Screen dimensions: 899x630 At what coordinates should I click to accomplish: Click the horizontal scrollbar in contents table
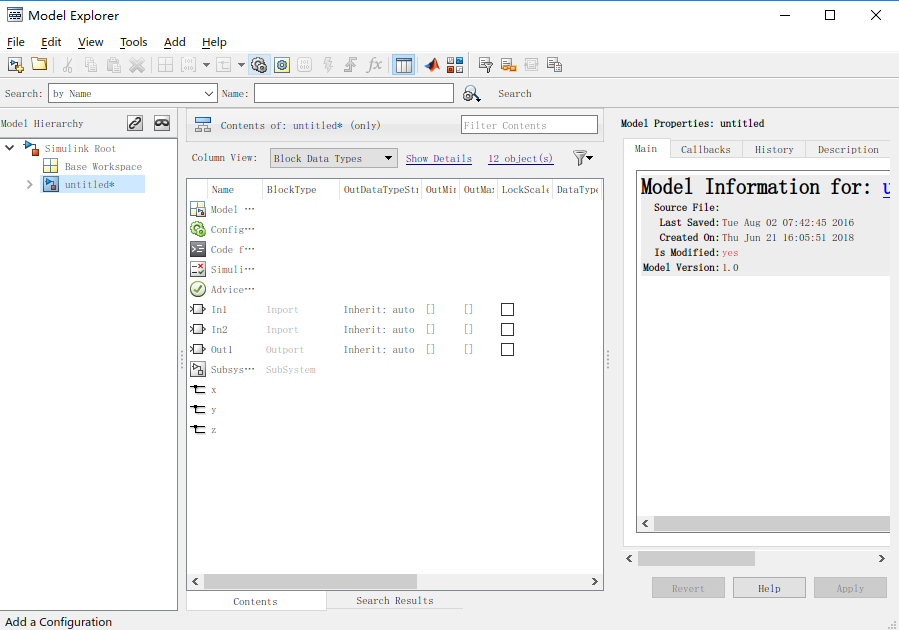pyautogui.click(x=310, y=581)
